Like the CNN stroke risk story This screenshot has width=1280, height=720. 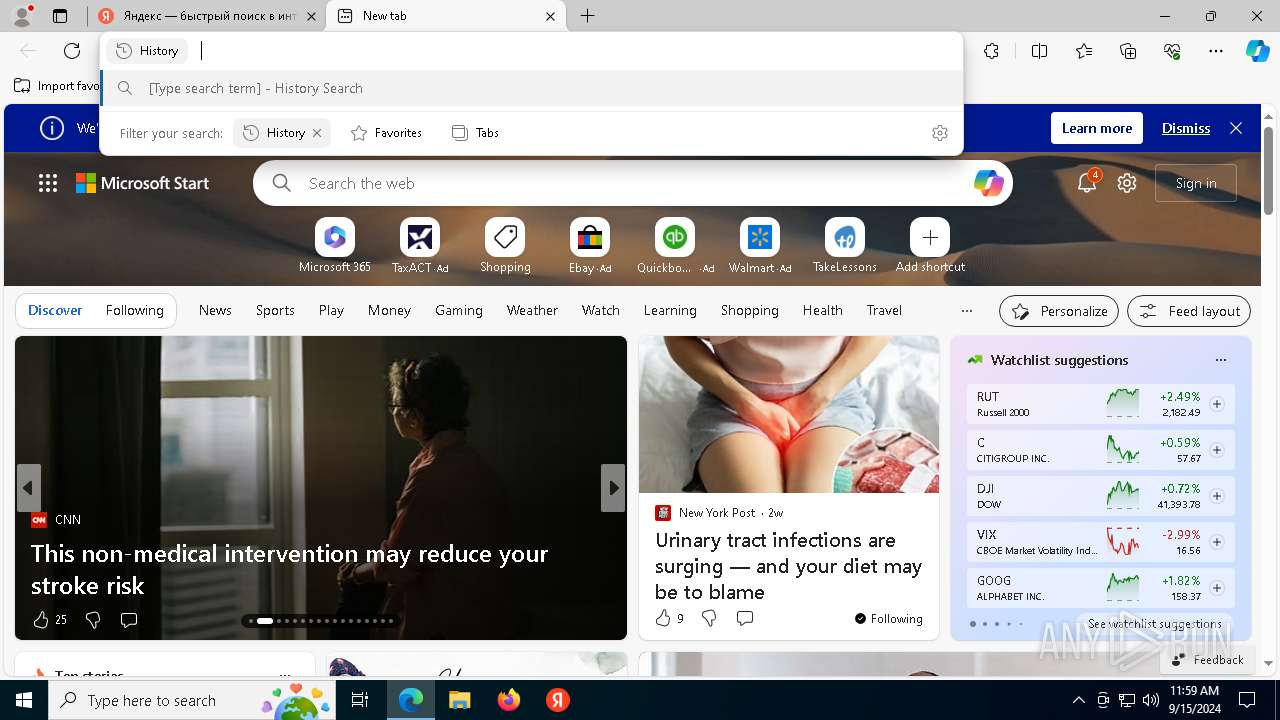[41, 620]
